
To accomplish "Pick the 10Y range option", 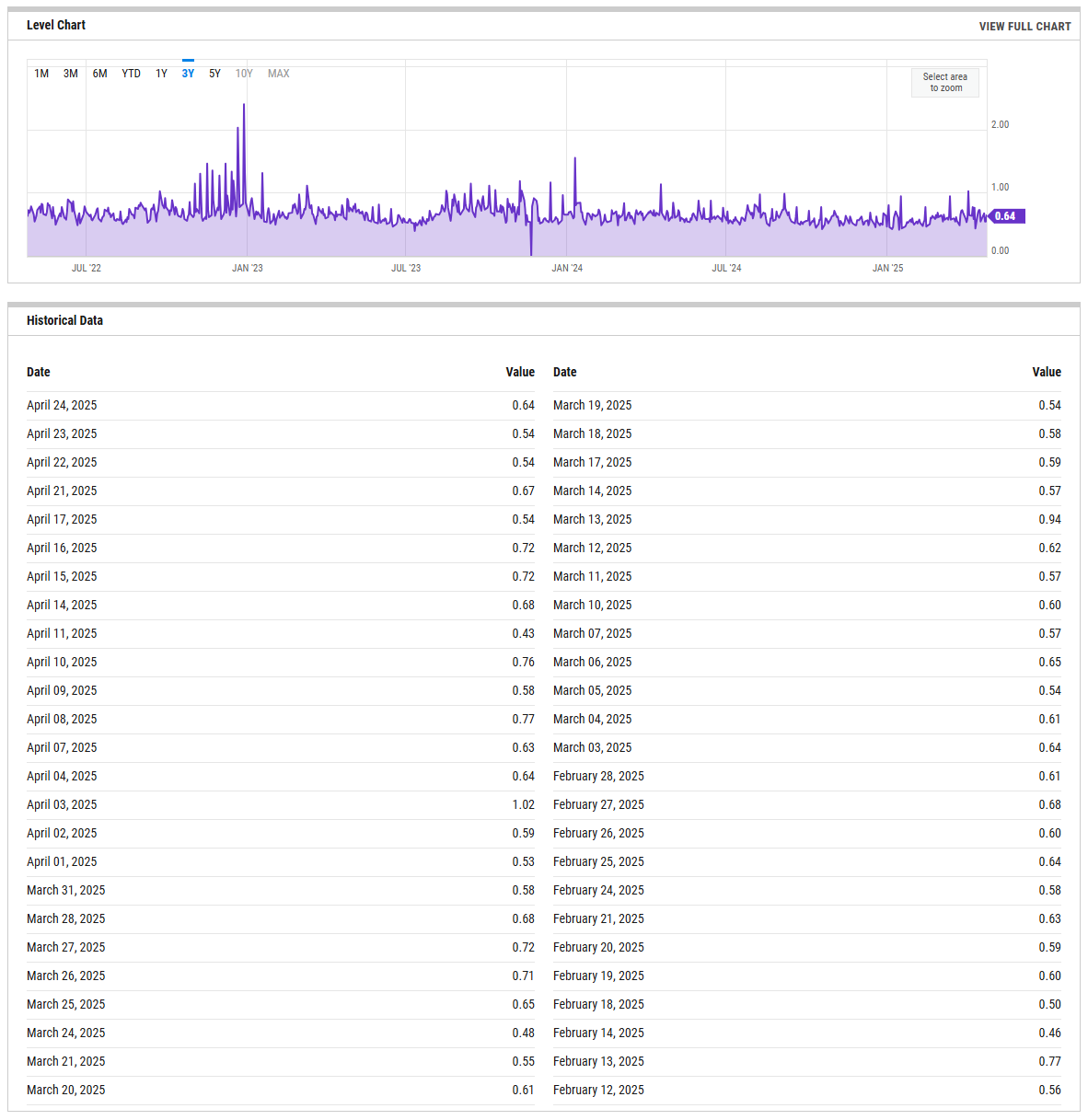I will point(244,74).
